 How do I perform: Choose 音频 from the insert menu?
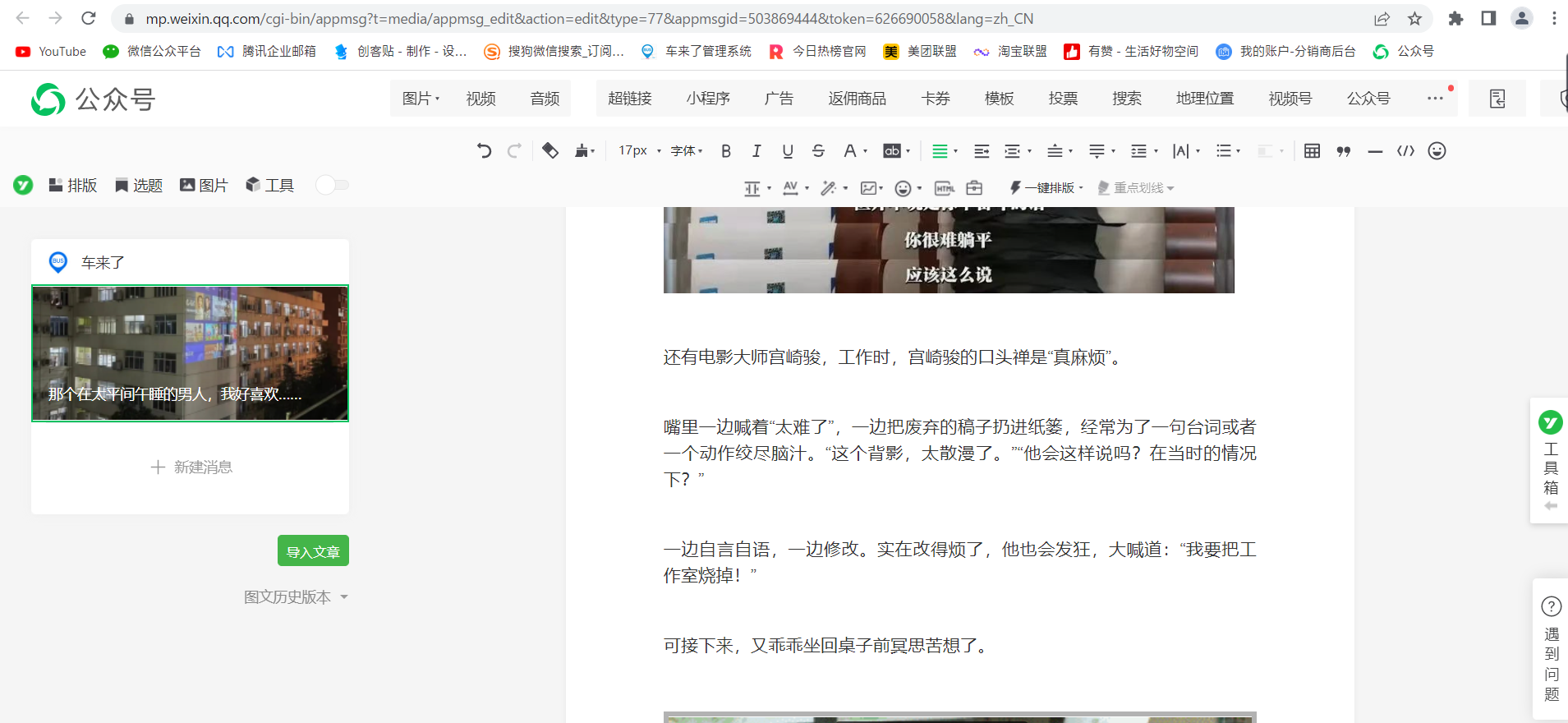[545, 99]
